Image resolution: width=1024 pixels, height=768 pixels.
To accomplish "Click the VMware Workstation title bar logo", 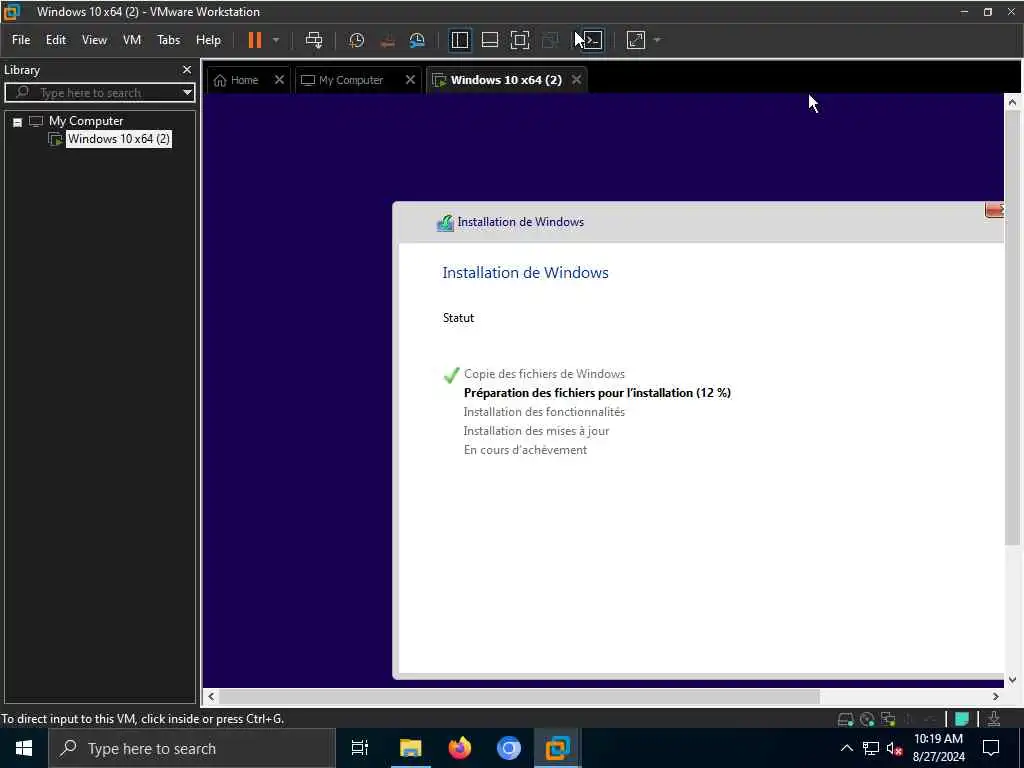I will 11,11.
